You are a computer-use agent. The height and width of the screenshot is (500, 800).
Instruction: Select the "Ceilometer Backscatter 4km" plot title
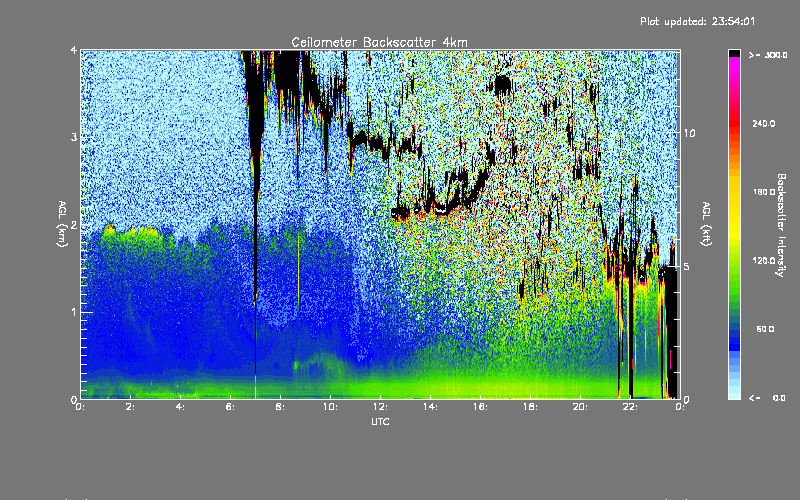tap(379, 42)
